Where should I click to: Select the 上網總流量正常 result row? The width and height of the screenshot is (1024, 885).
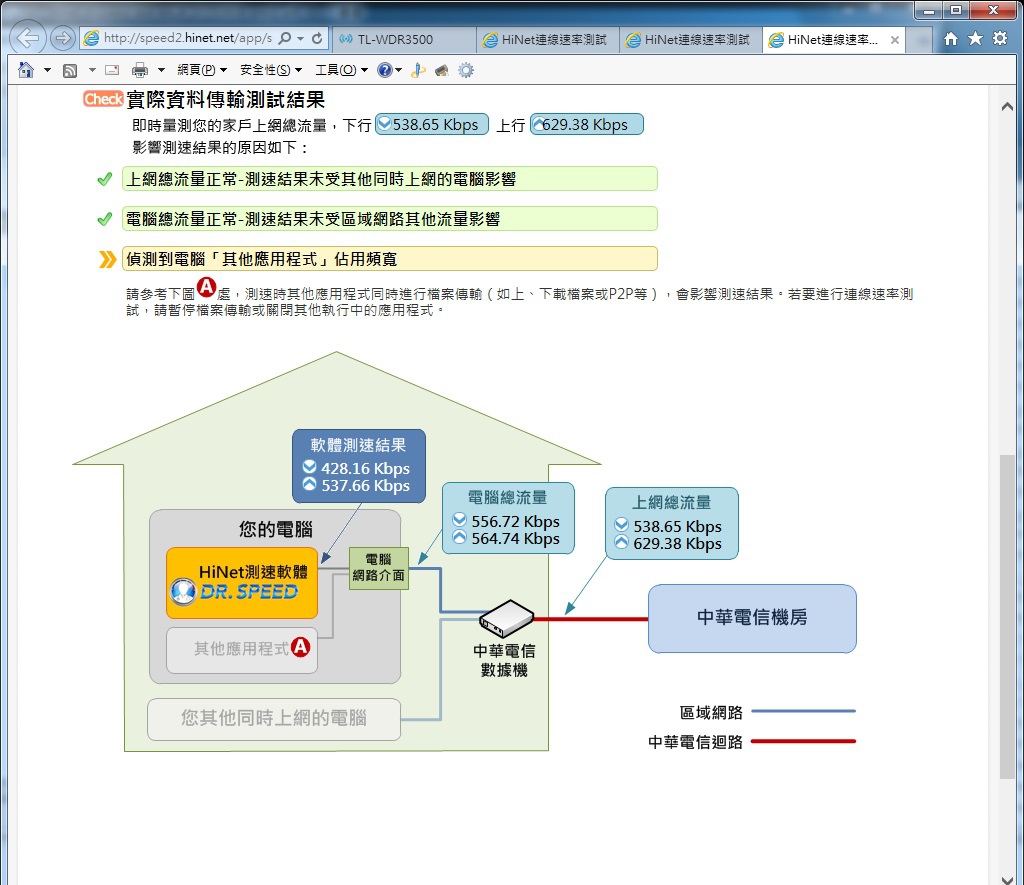tap(390, 179)
